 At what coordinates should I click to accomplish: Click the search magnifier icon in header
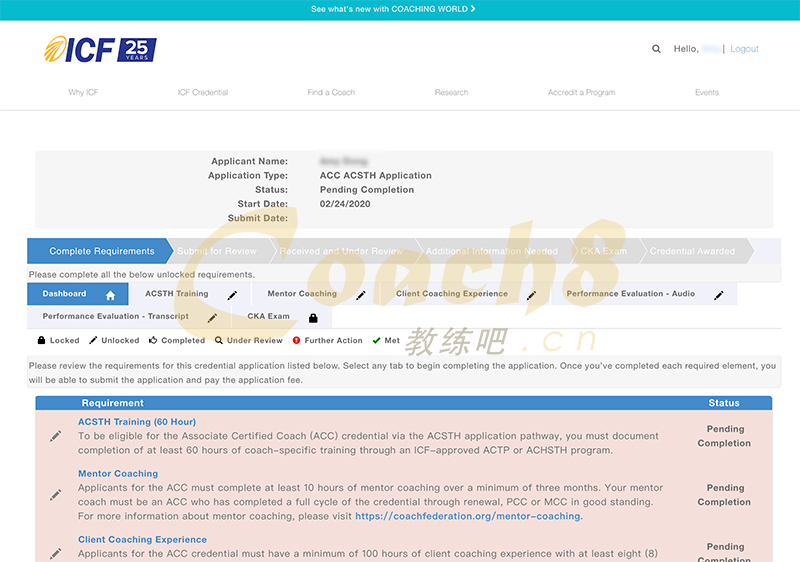656,49
